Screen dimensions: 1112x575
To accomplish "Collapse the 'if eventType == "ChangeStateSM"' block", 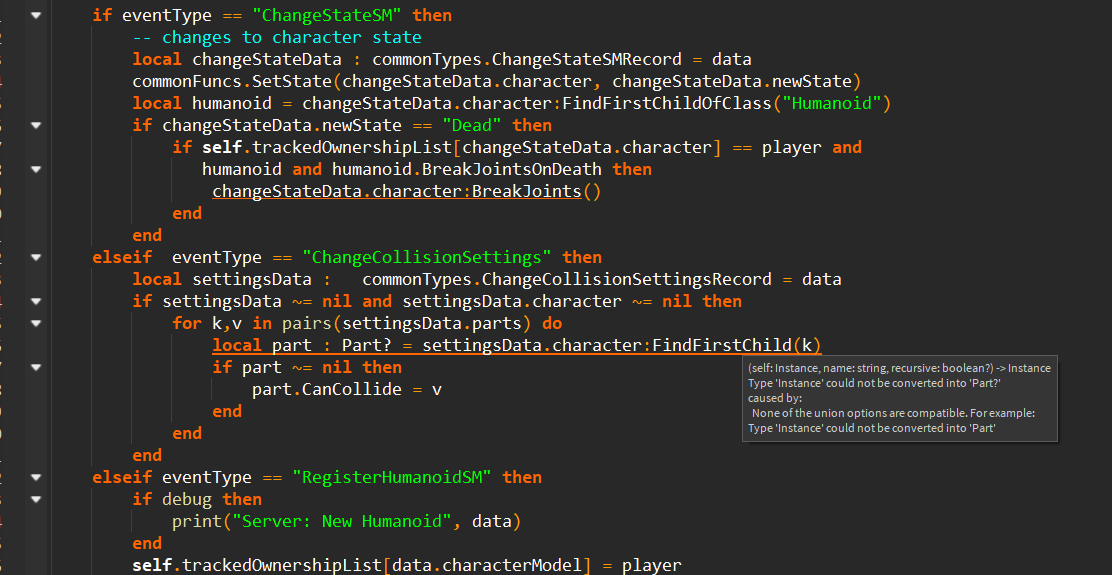I will coord(36,15).
